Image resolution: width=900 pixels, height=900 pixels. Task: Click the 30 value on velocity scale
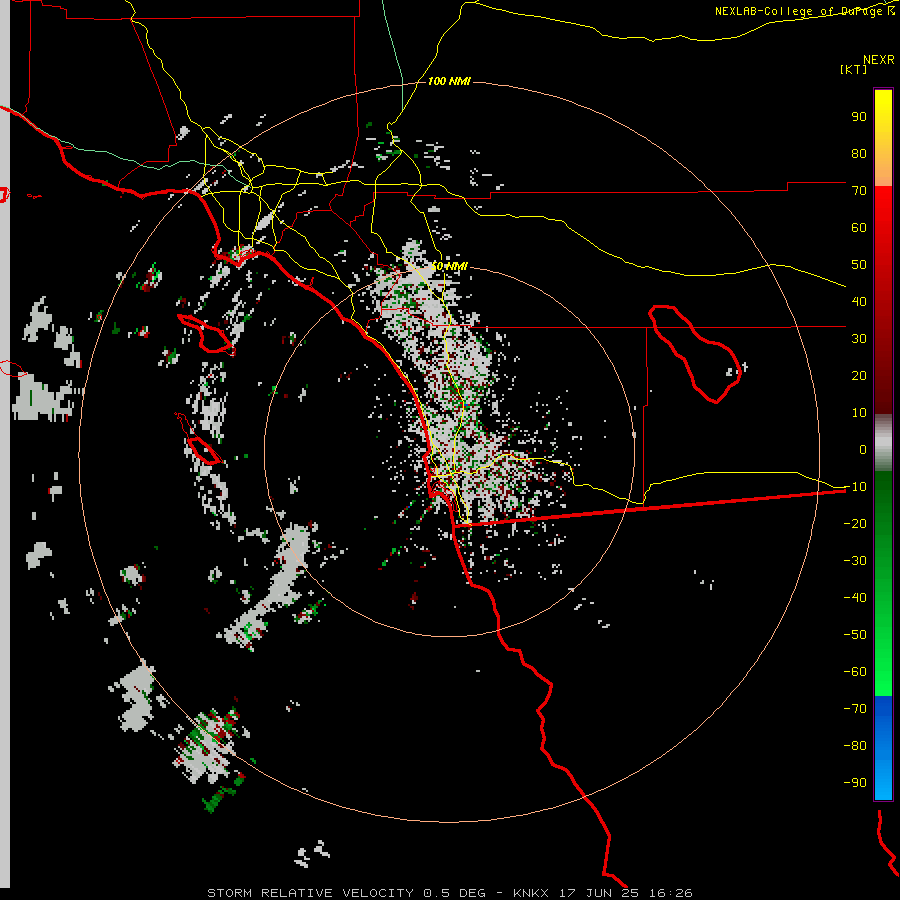pos(859,339)
